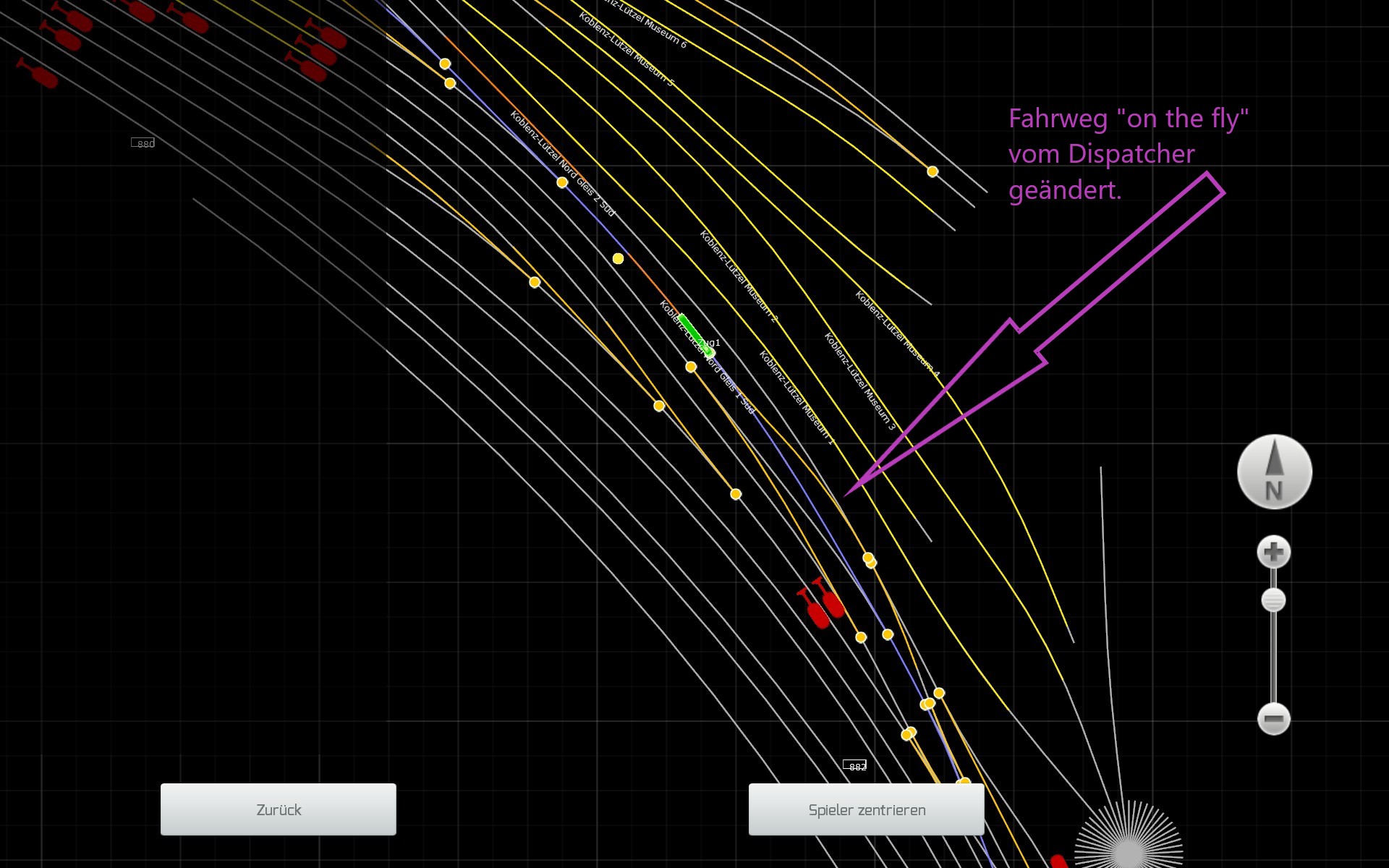Viewport: 1389px width, 868px height.
Task: Click the bright yellow switch dot on orange track
Action: click(x=618, y=258)
